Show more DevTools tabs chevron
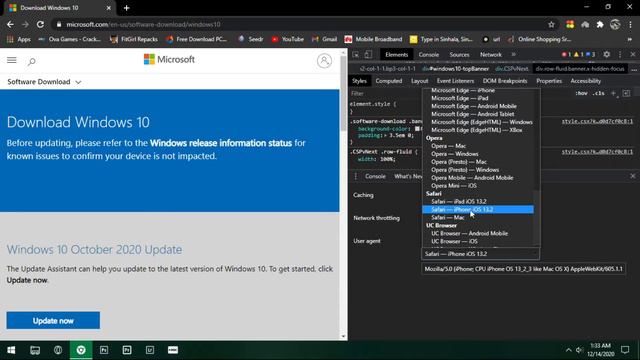 coord(513,54)
